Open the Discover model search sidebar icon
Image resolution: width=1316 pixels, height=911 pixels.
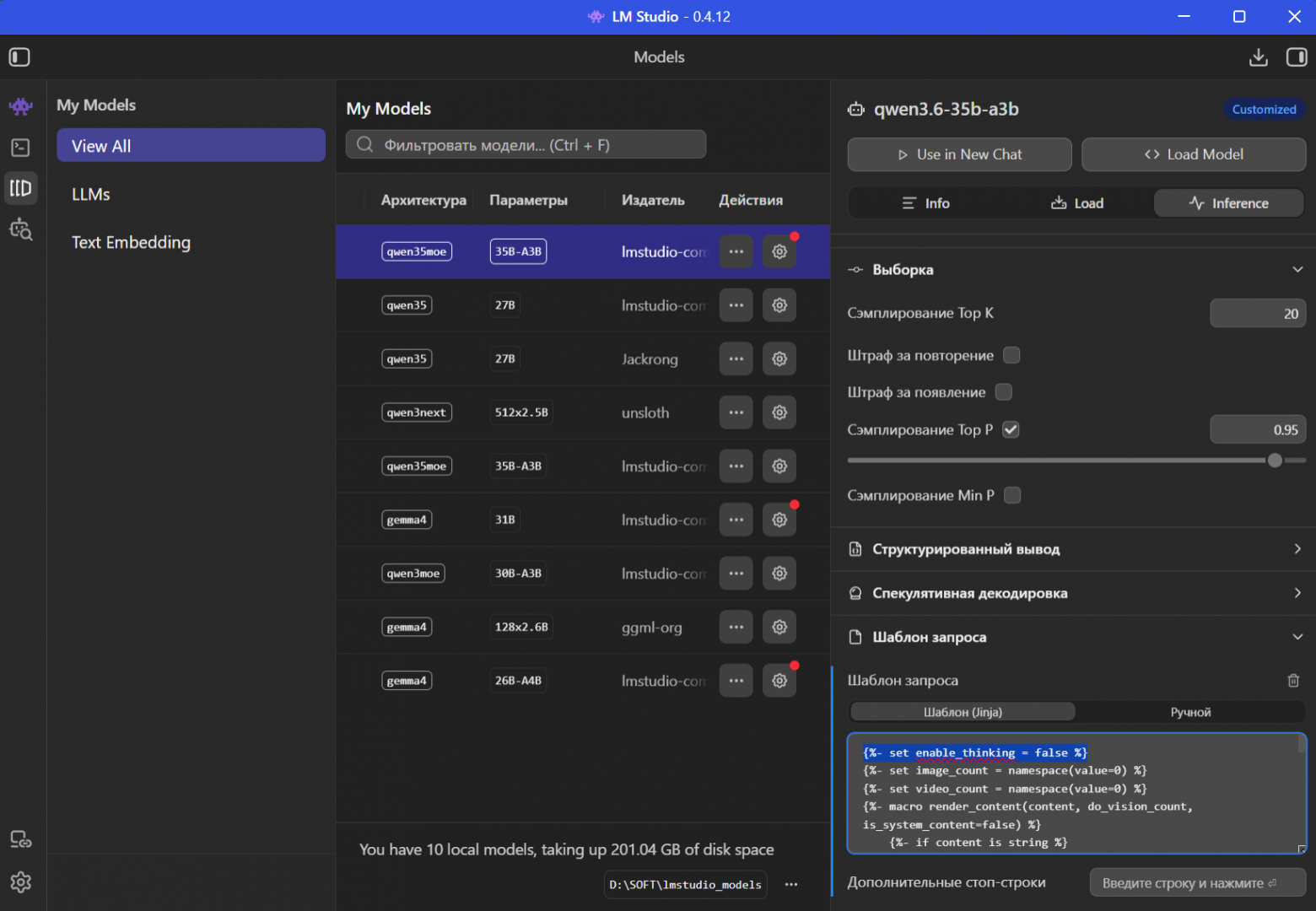point(20,229)
